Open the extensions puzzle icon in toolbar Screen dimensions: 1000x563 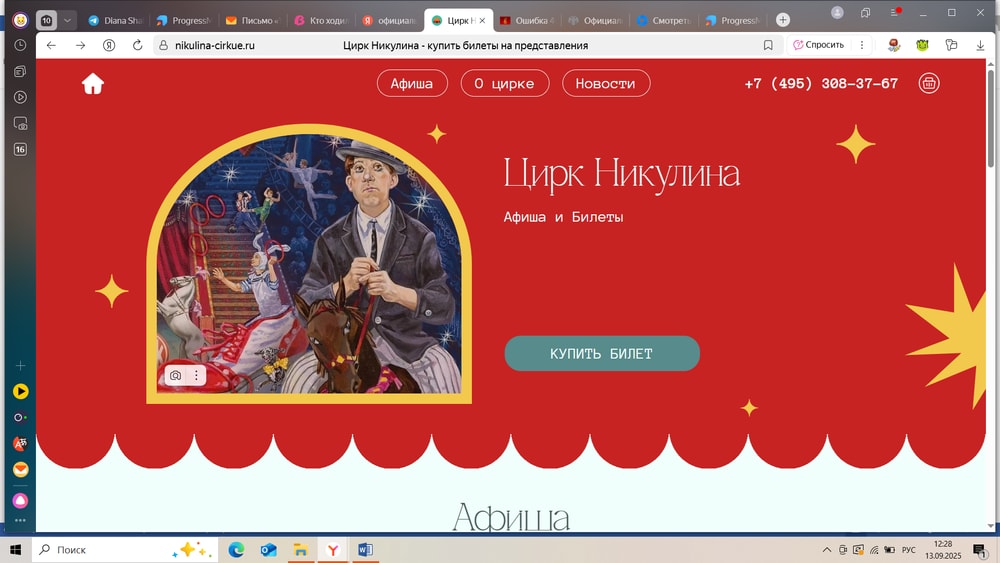(951, 45)
